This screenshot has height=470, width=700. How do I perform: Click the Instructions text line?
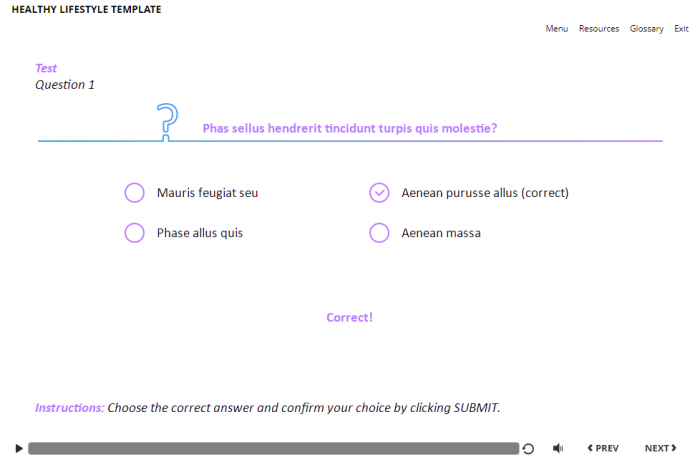(267, 408)
